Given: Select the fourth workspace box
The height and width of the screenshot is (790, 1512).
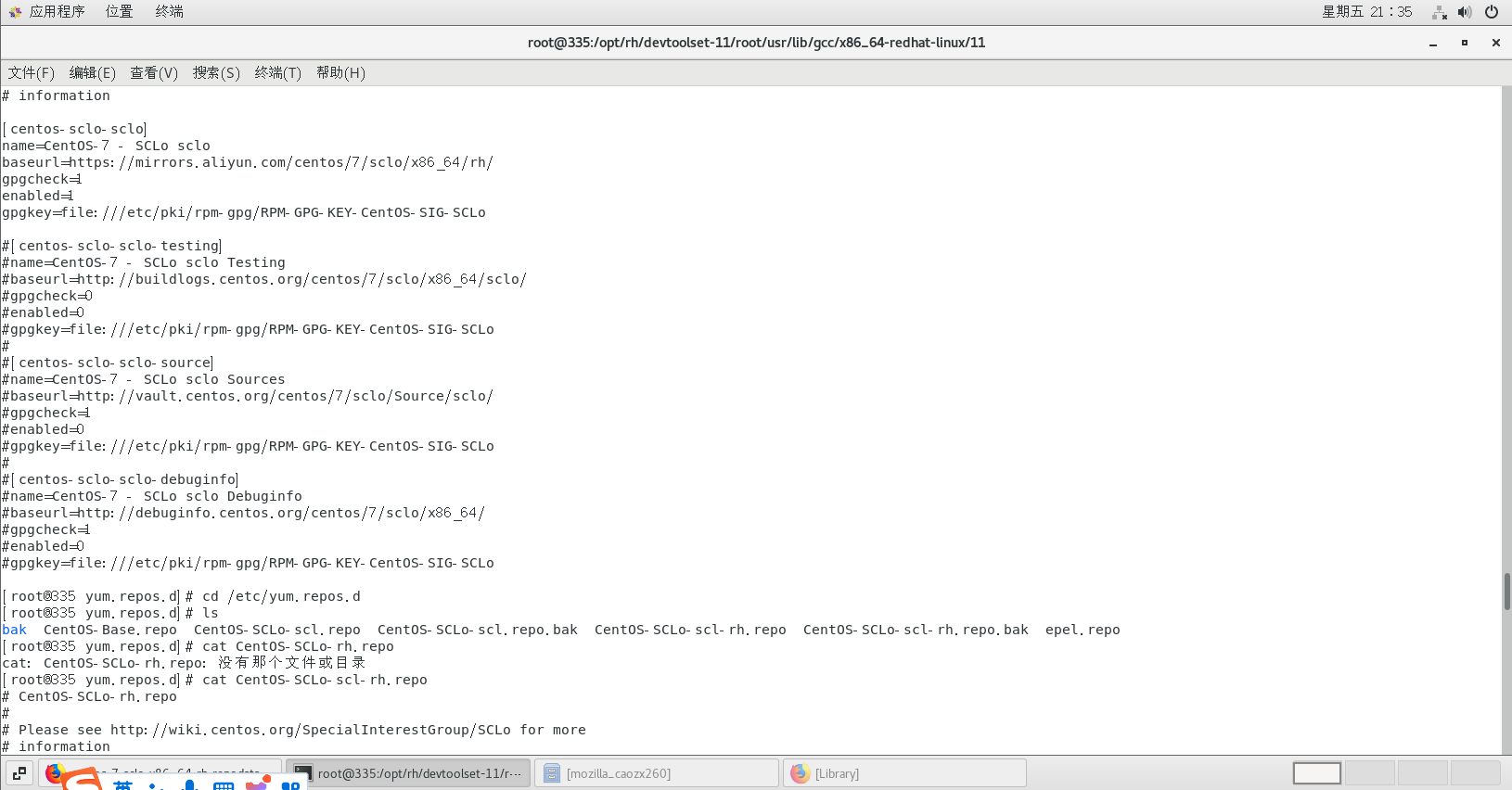Looking at the screenshot, I should [x=1476, y=773].
